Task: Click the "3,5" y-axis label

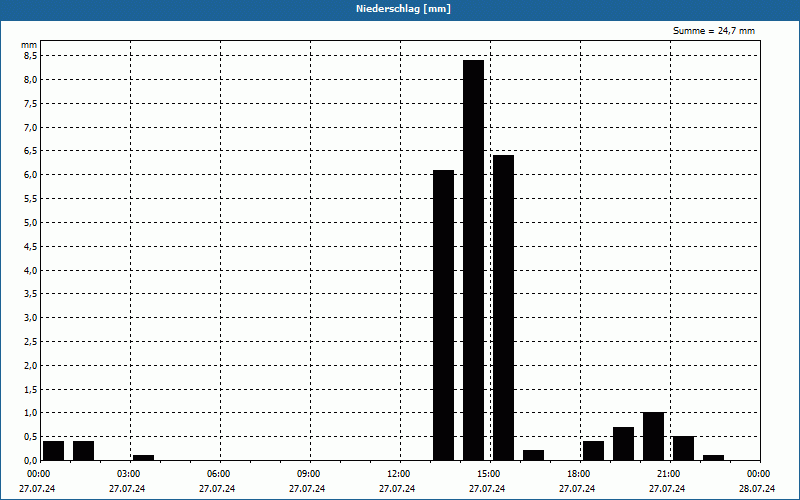Action: (x=31, y=294)
